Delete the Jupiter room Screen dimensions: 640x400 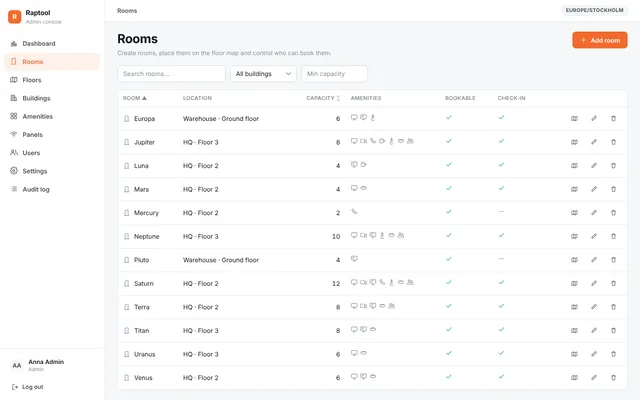point(613,142)
